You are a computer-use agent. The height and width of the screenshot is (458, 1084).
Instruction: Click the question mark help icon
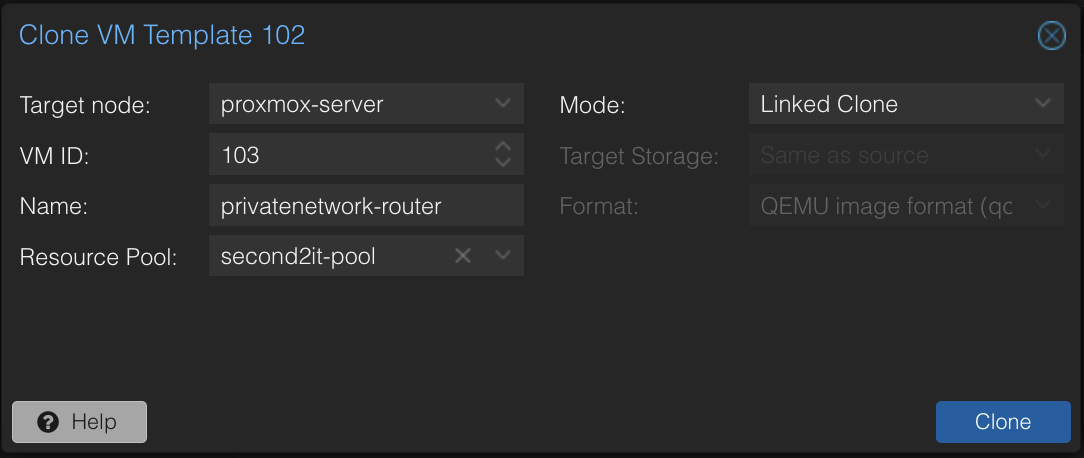pos(48,422)
